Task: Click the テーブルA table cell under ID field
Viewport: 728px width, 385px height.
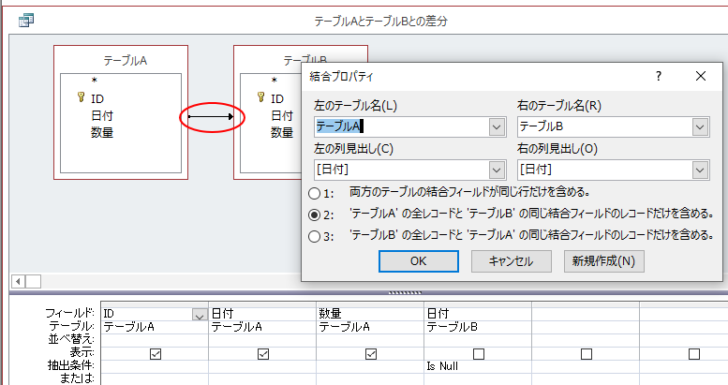Action: (x=155, y=327)
